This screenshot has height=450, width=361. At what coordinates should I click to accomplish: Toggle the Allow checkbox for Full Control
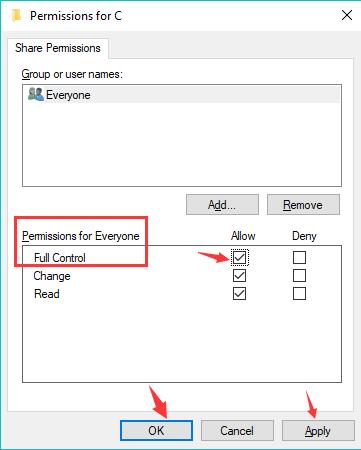(x=240, y=257)
